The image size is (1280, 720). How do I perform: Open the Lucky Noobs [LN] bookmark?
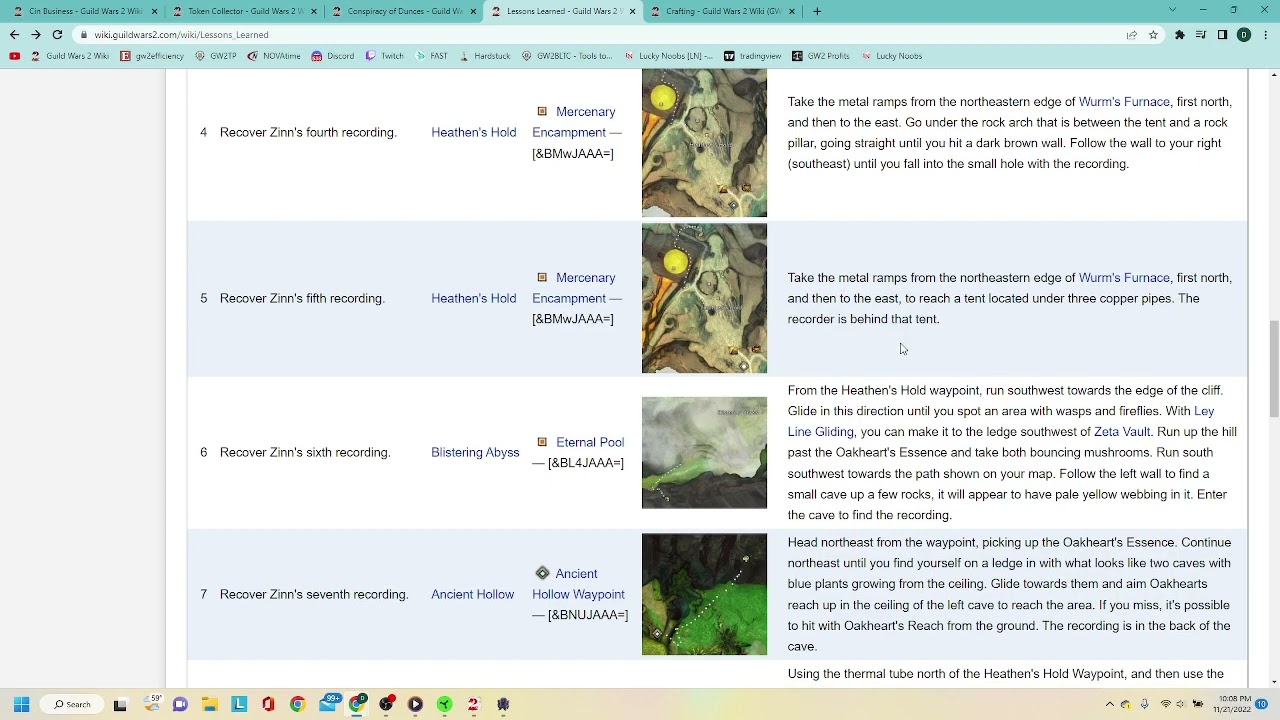click(x=668, y=56)
